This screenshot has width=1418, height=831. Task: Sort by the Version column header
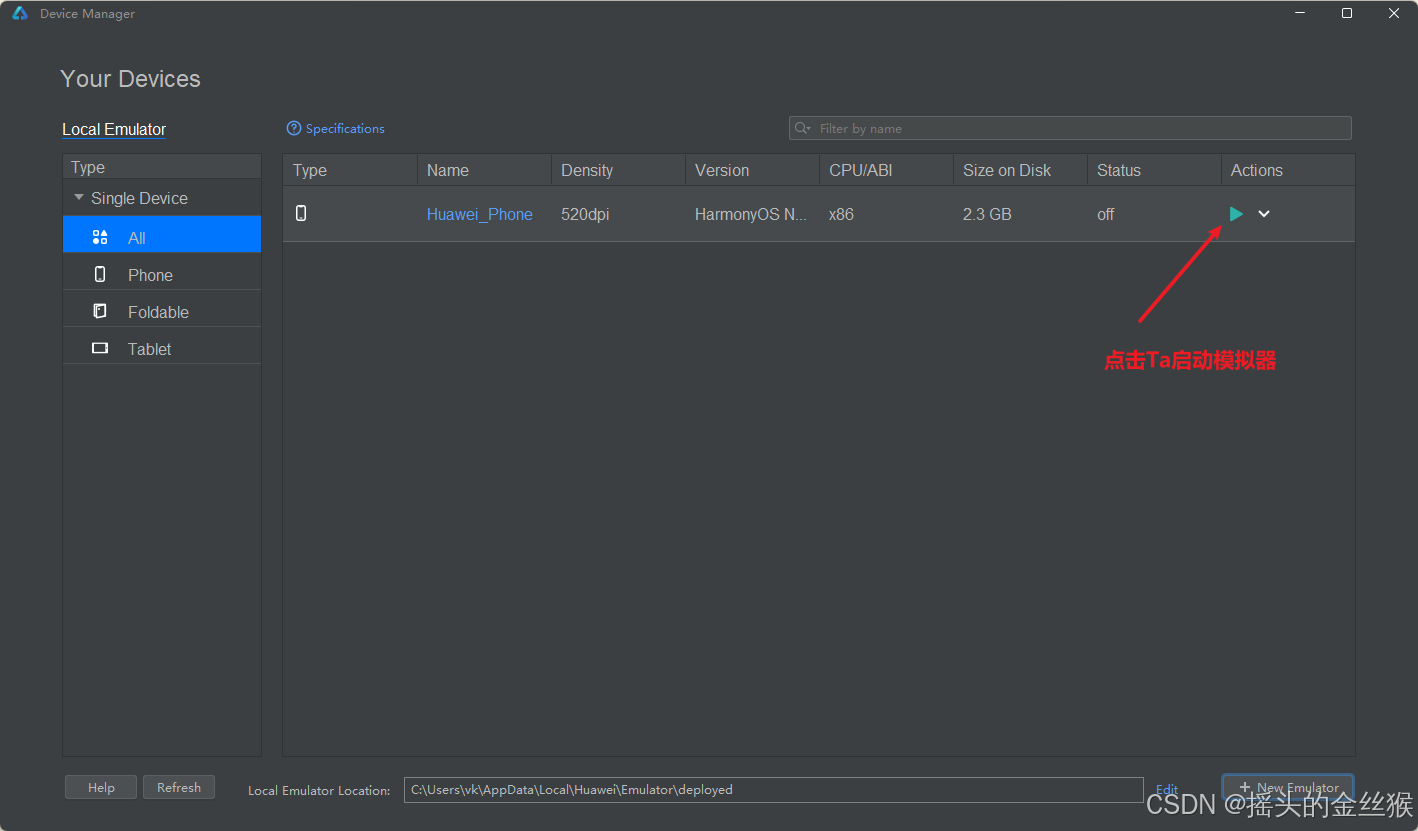752,170
